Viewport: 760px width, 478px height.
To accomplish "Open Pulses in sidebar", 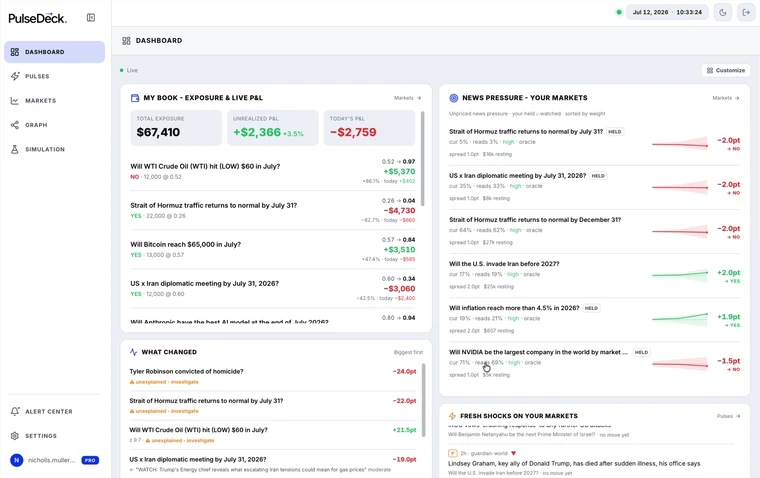I will (x=54, y=76).
